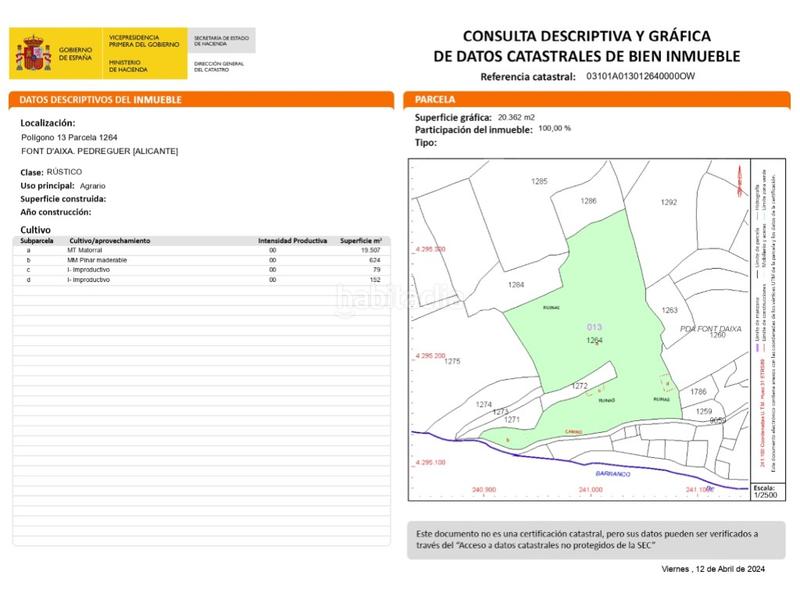Select the cadastral reference 03101A013012640000OW
The width and height of the screenshot is (800, 600).
pos(652,76)
